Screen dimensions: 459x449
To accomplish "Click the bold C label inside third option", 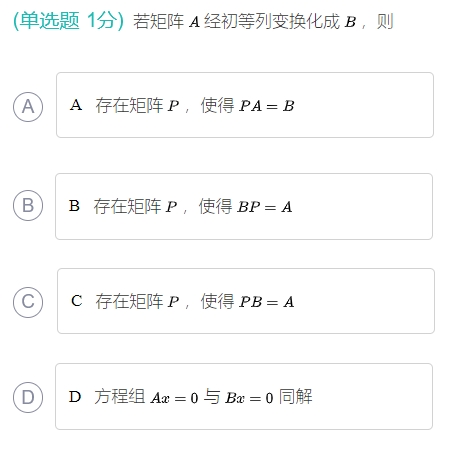I will [77, 301].
